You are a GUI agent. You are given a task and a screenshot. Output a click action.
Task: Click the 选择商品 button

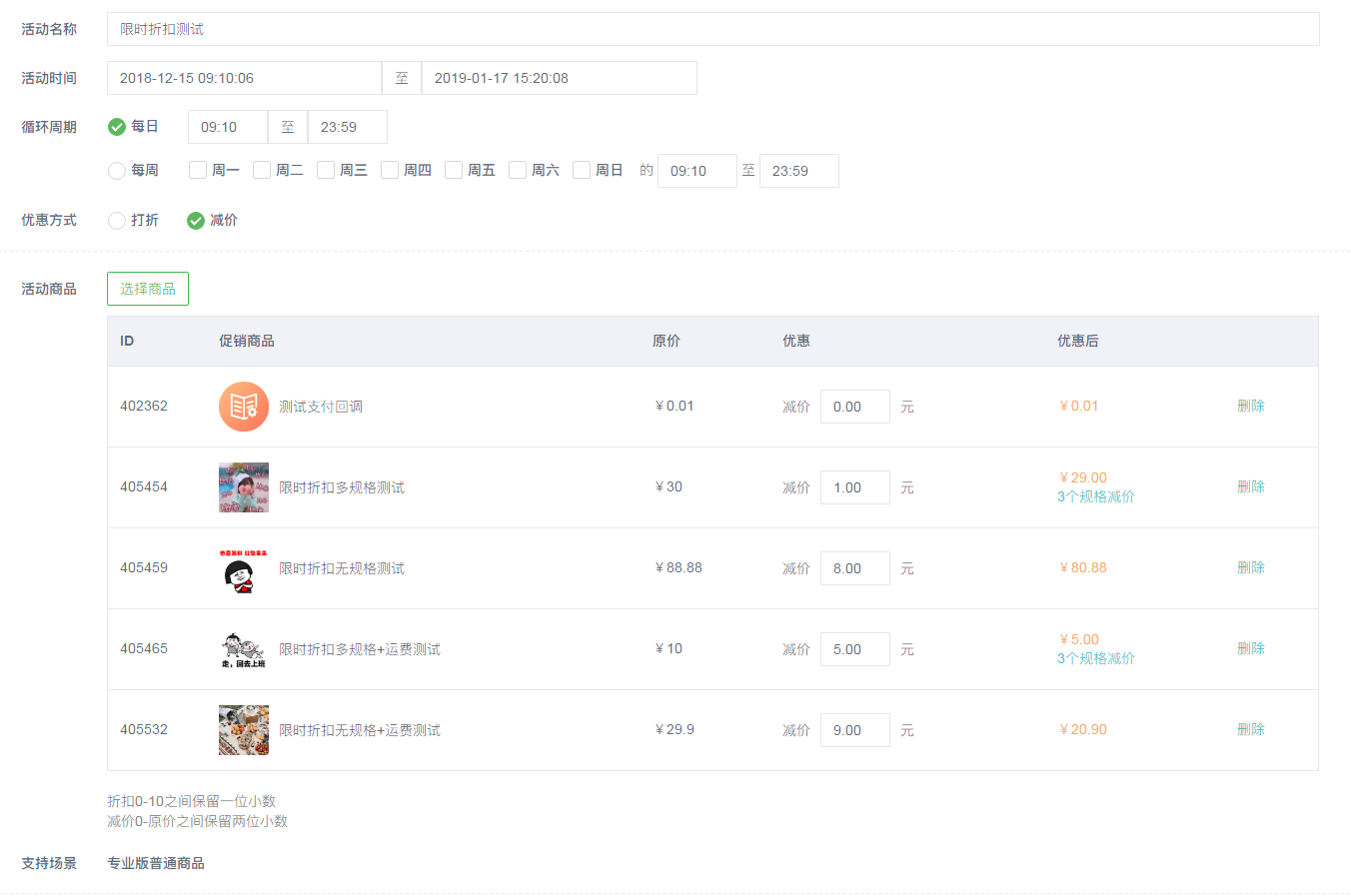coord(148,289)
